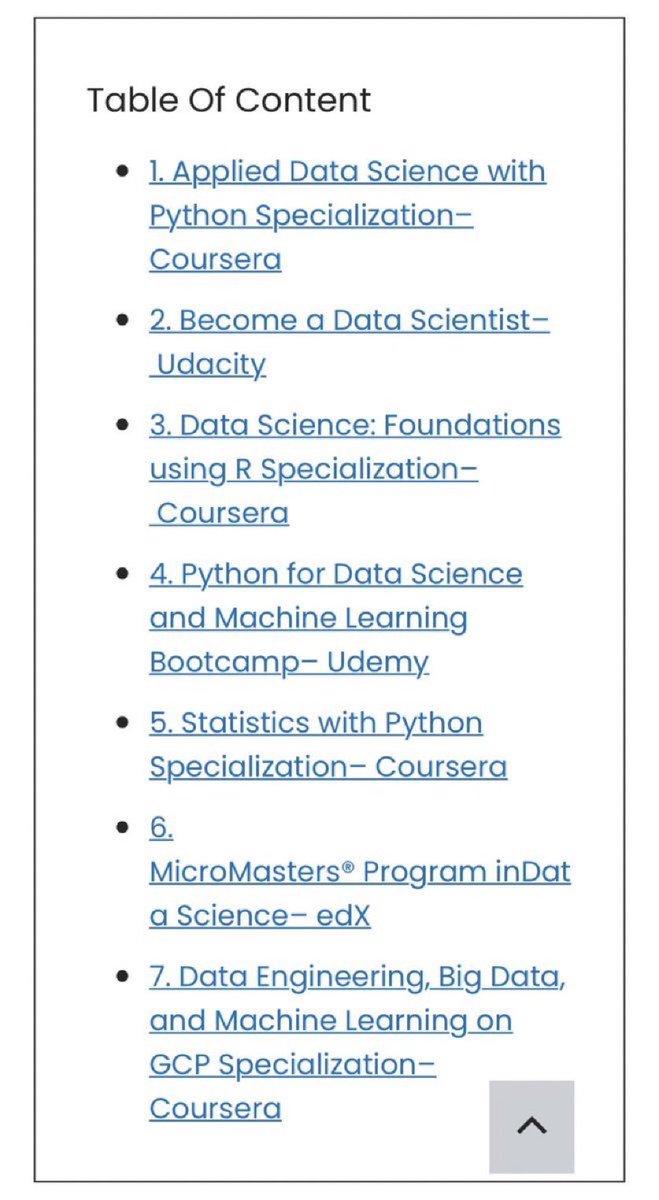The image size is (659, 1200).
Task: Click the Table Of Content heading
Action: tap(229, 100)
